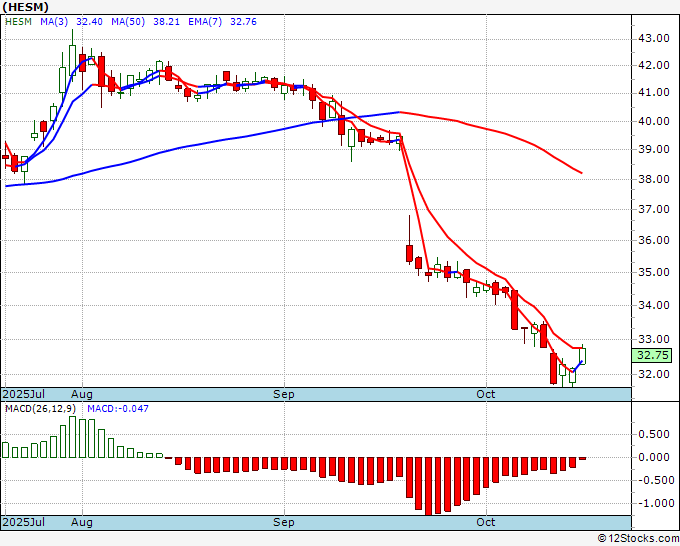Viewport: 680px width, 546px height.
Task: Open the 12Stocks.com copyright link
Action: click(x=638, y=539)
